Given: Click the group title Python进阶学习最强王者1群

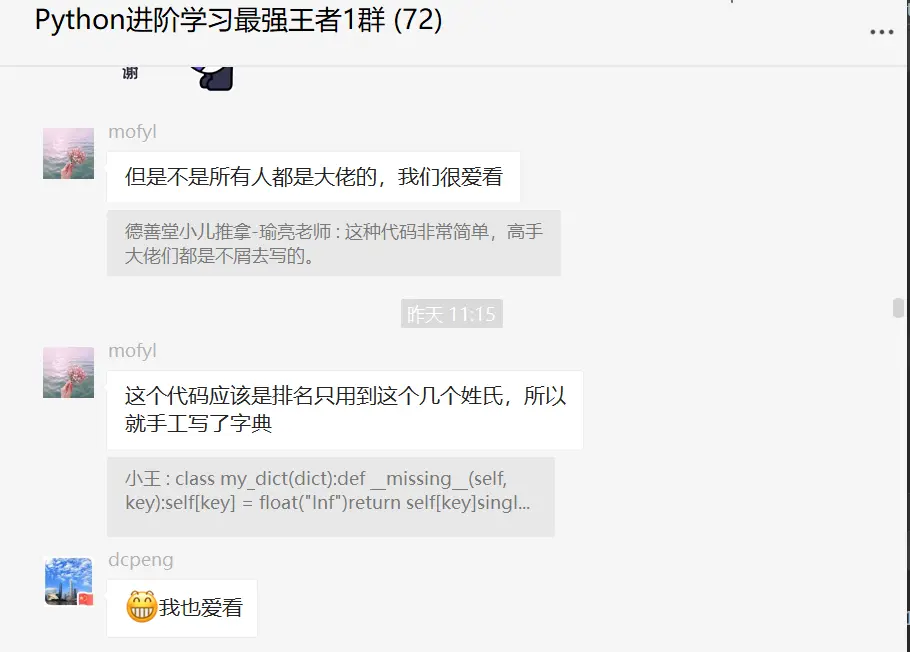Looking at the screenshot, I should 210,20.
